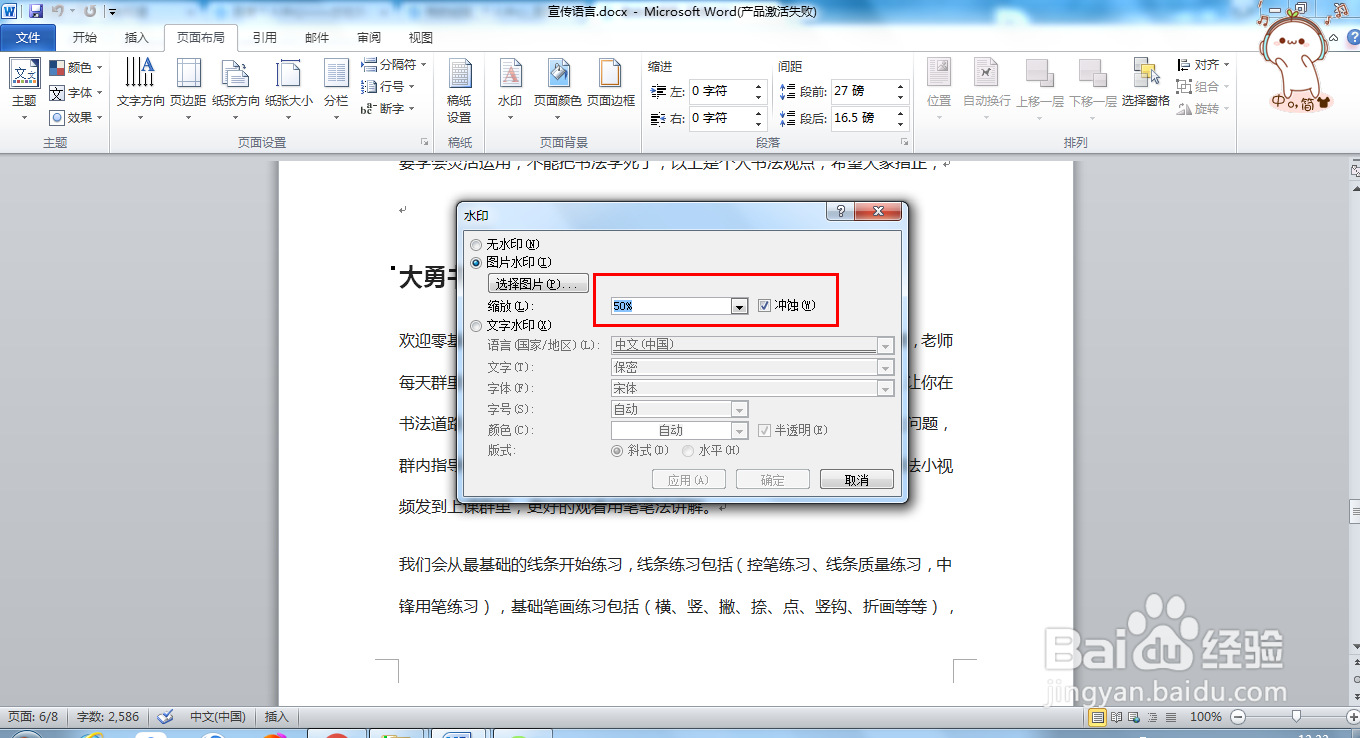Choose the 无水印 (No watermark) option
The image size is (1360, 738).
pos(476,244)
